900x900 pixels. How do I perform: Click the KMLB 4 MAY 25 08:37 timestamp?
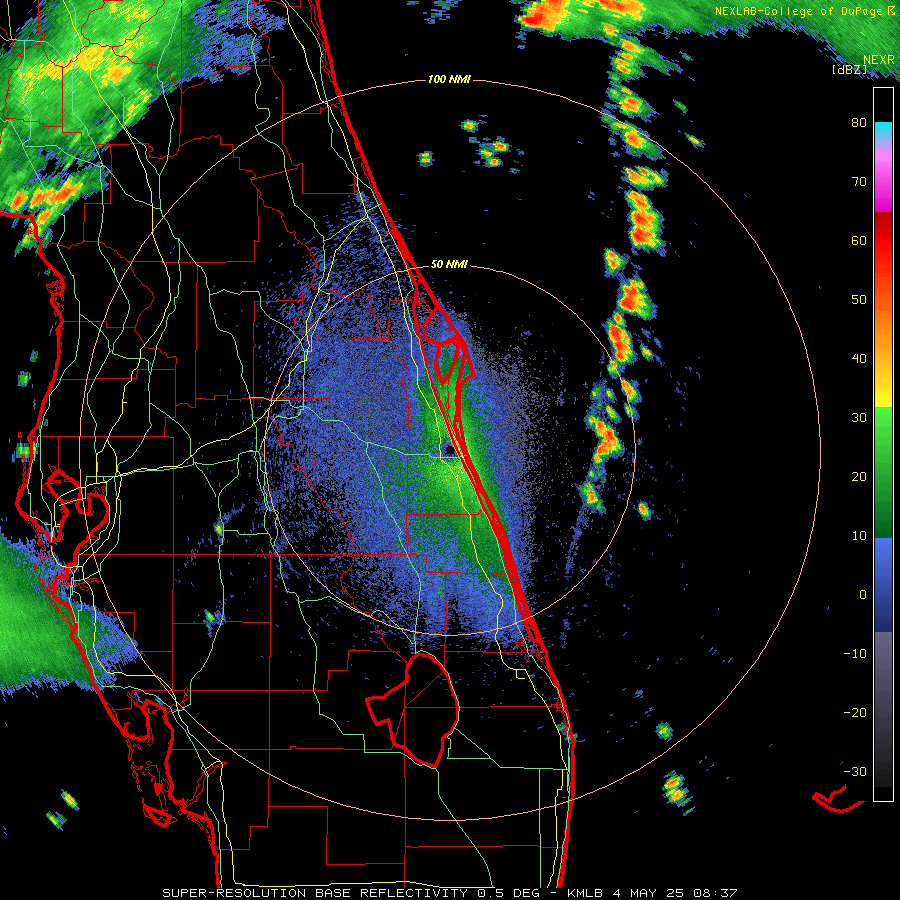pos(652,893)
